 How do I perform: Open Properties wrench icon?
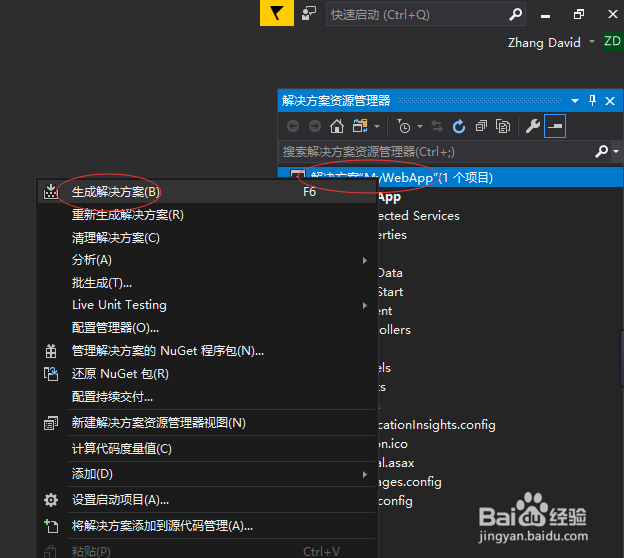click(532, 127)
